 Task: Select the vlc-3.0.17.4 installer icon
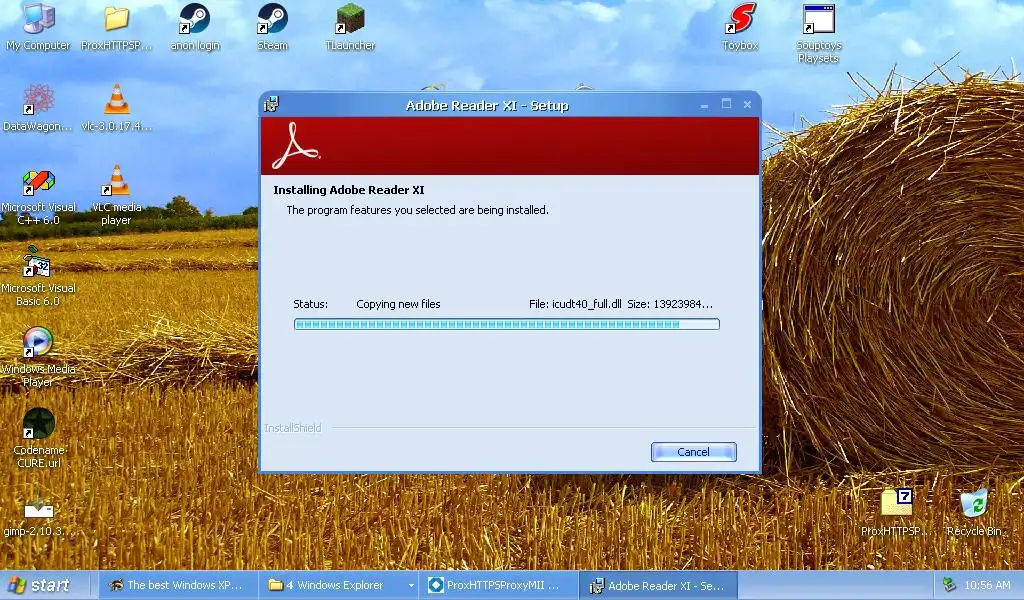tap(116, 108)
